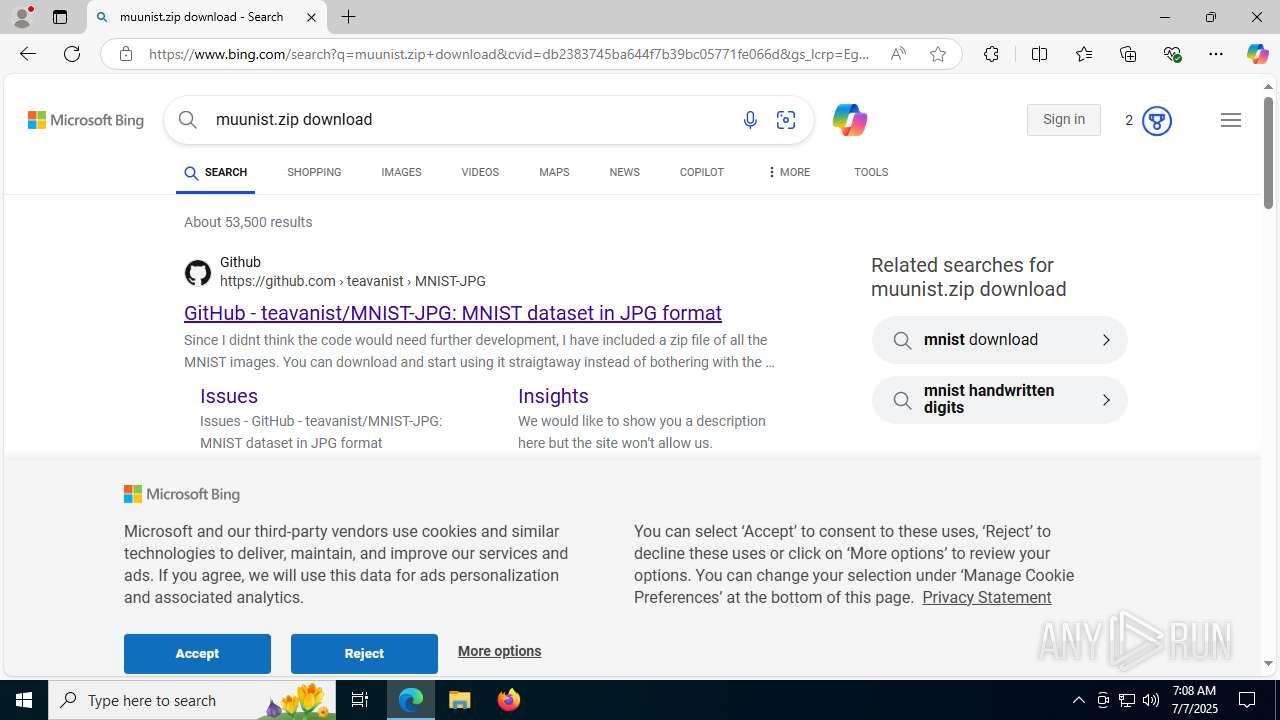Click More options in cookie banner

(x=499, y=651)
